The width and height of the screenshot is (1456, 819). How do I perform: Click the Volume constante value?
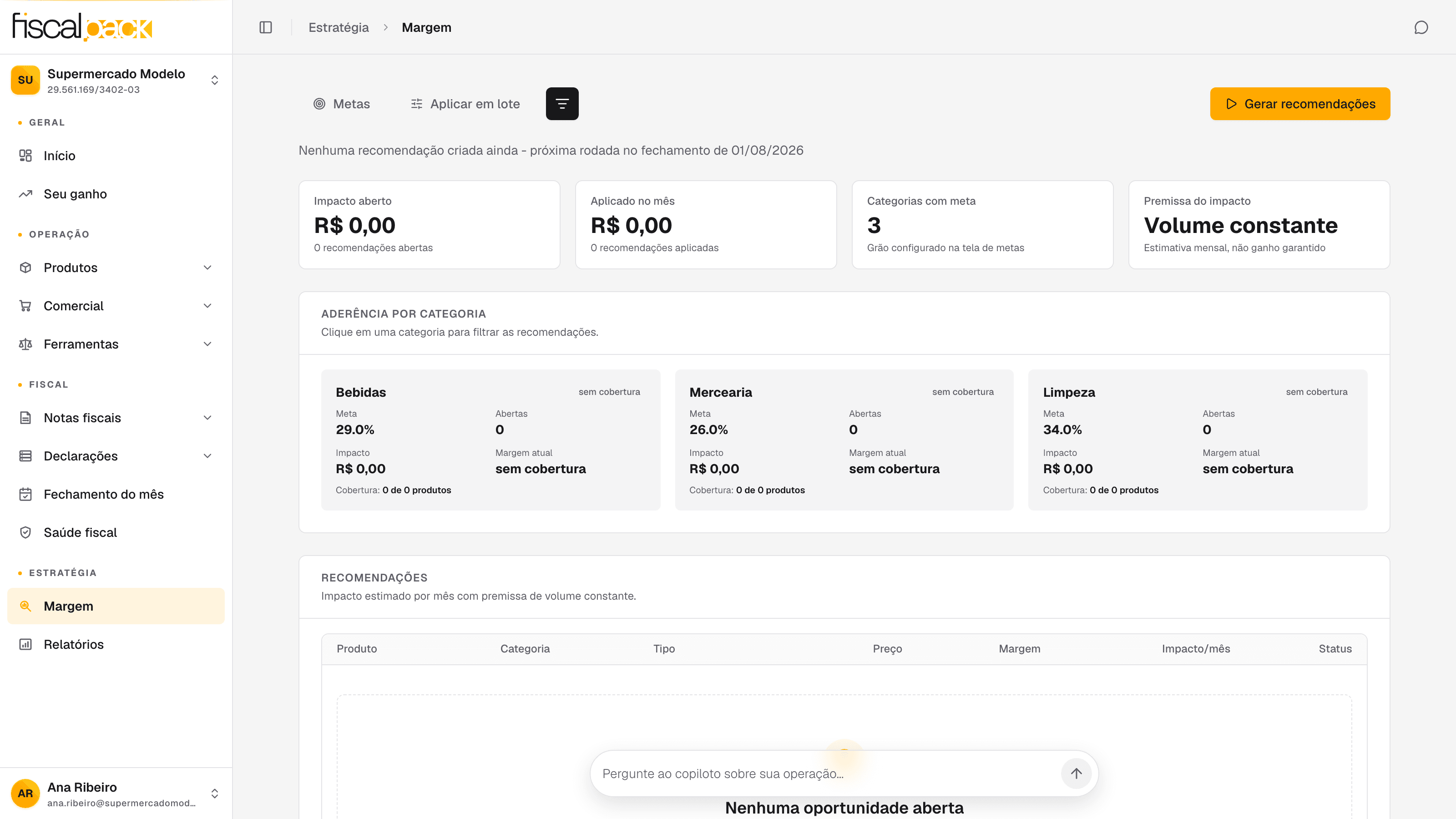(x=1241, y=225)
